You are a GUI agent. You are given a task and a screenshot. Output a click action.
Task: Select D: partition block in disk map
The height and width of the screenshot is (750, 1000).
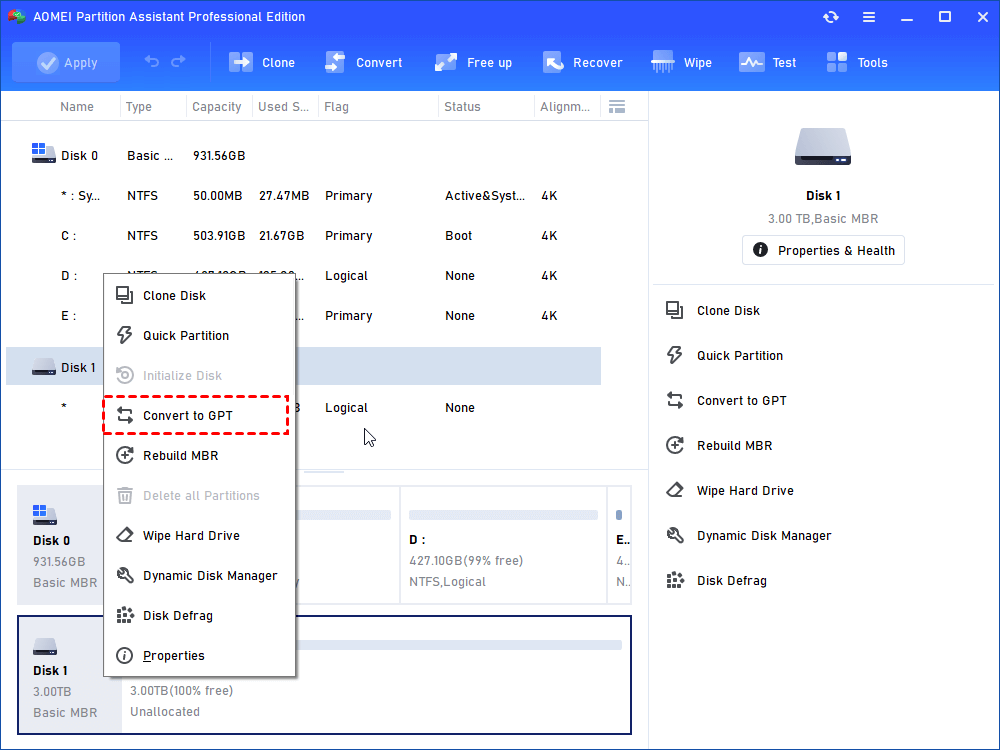tap(503, 545)
